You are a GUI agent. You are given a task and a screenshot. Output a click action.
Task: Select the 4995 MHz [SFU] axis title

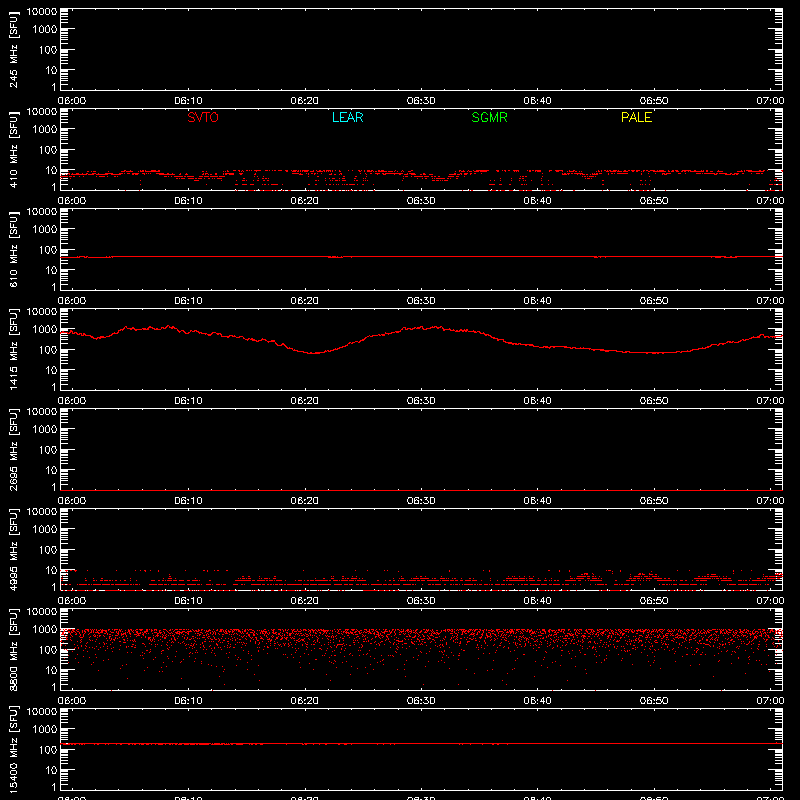click(13, 549)
